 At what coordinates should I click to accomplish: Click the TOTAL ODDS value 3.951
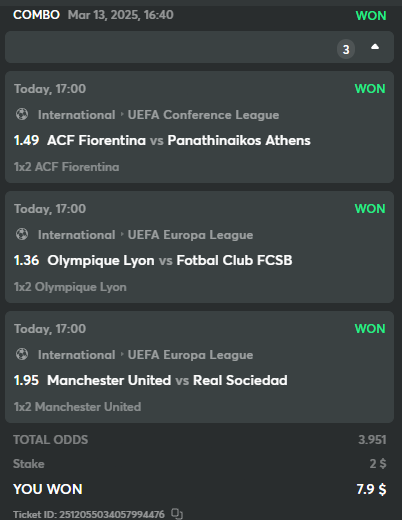click(x=372, y=440)
